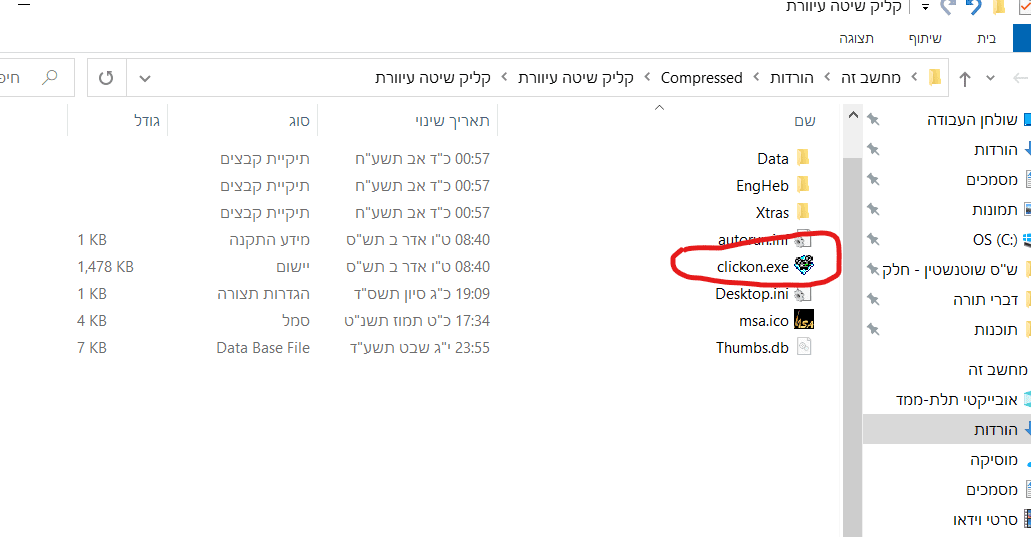This screenshot has width=1031, height=537.
Task: Open שולחן העבודה in the navigation pane
Action: click(972, 120)
